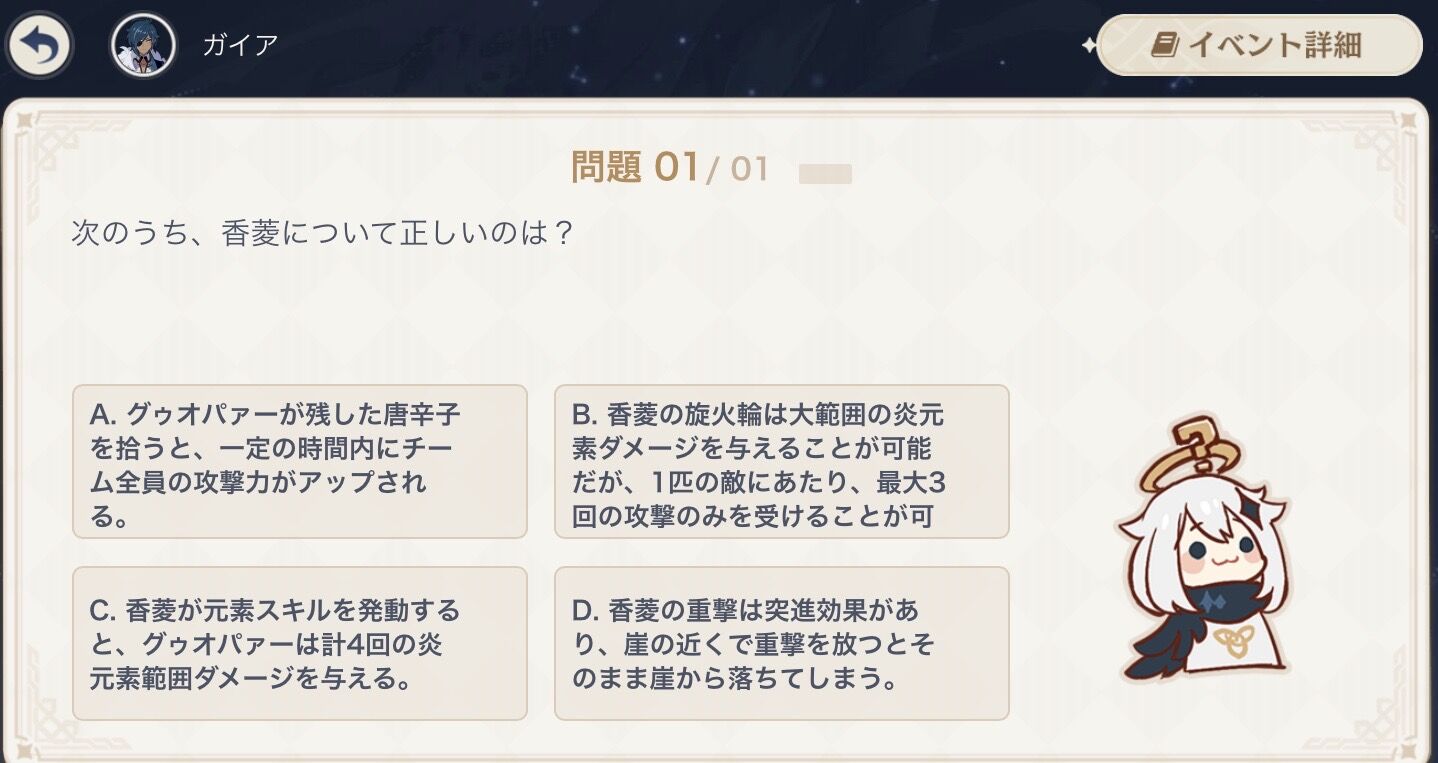Screen dimensions: 1438x763
Task: Tap the Kaeya (ガイア) character avatar
Action: (x=144, y=45)
